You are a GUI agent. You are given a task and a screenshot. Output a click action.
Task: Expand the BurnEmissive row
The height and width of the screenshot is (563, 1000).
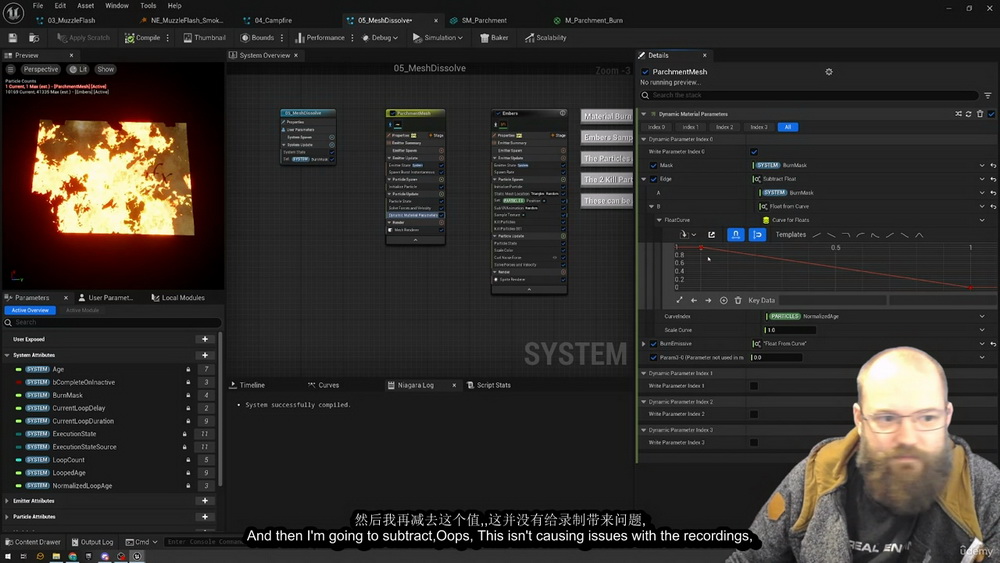point(643,344)
